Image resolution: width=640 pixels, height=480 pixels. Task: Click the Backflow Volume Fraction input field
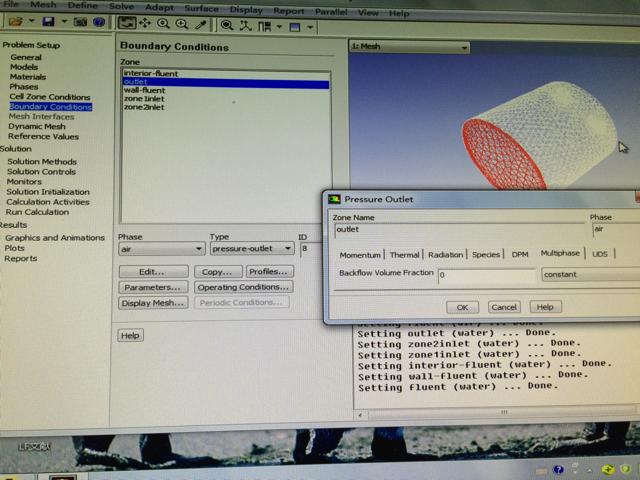[487, 276]
